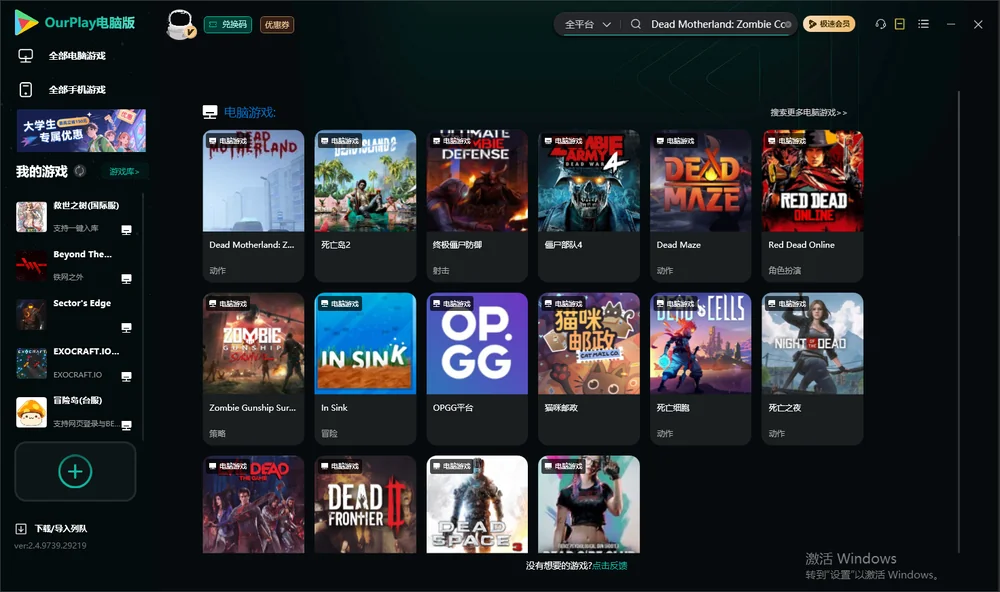
Task: Click the EXOCRAFT.IO game icon
Action: (31, 364)
